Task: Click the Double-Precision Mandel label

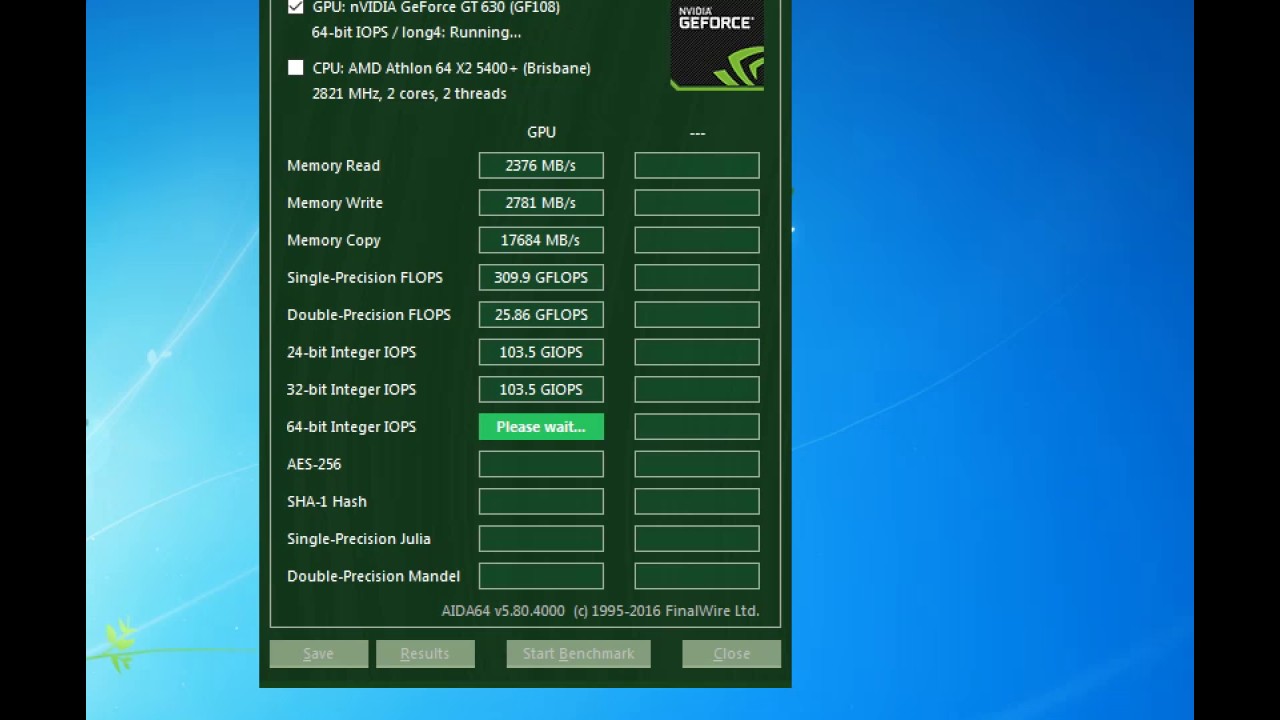Action: click(374, 576)
